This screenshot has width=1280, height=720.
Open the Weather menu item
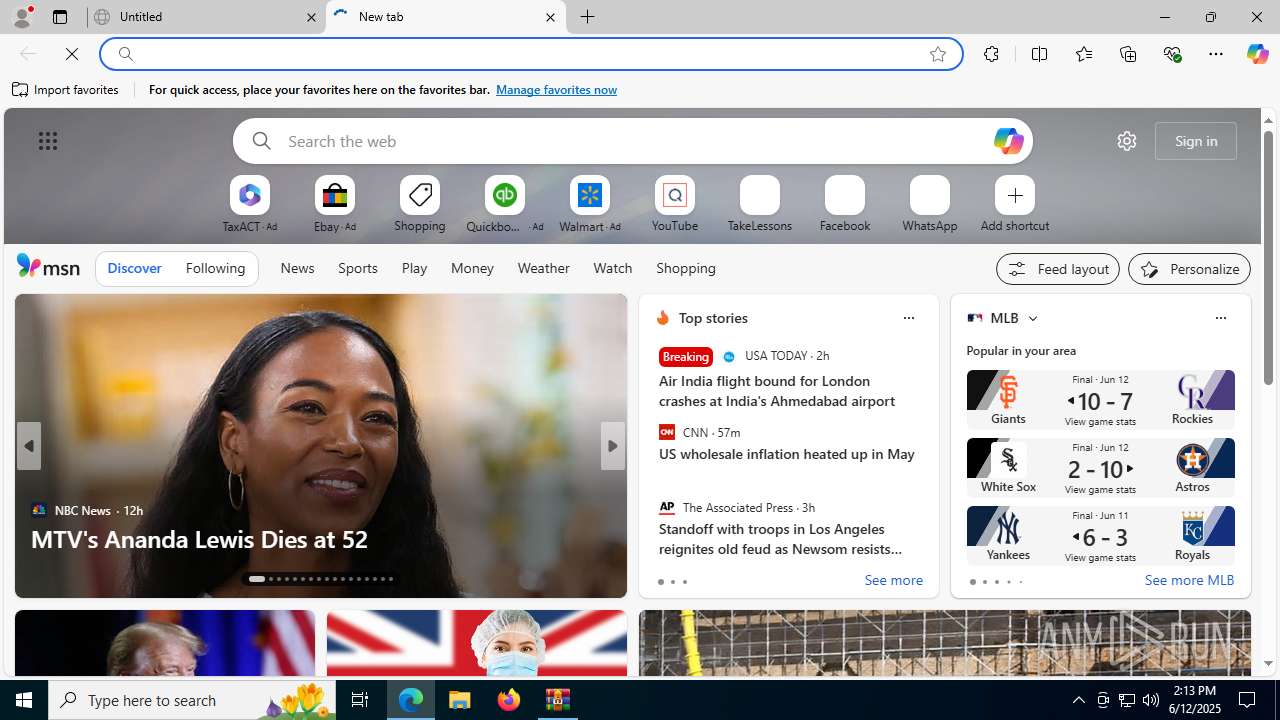tap(543, 268)
